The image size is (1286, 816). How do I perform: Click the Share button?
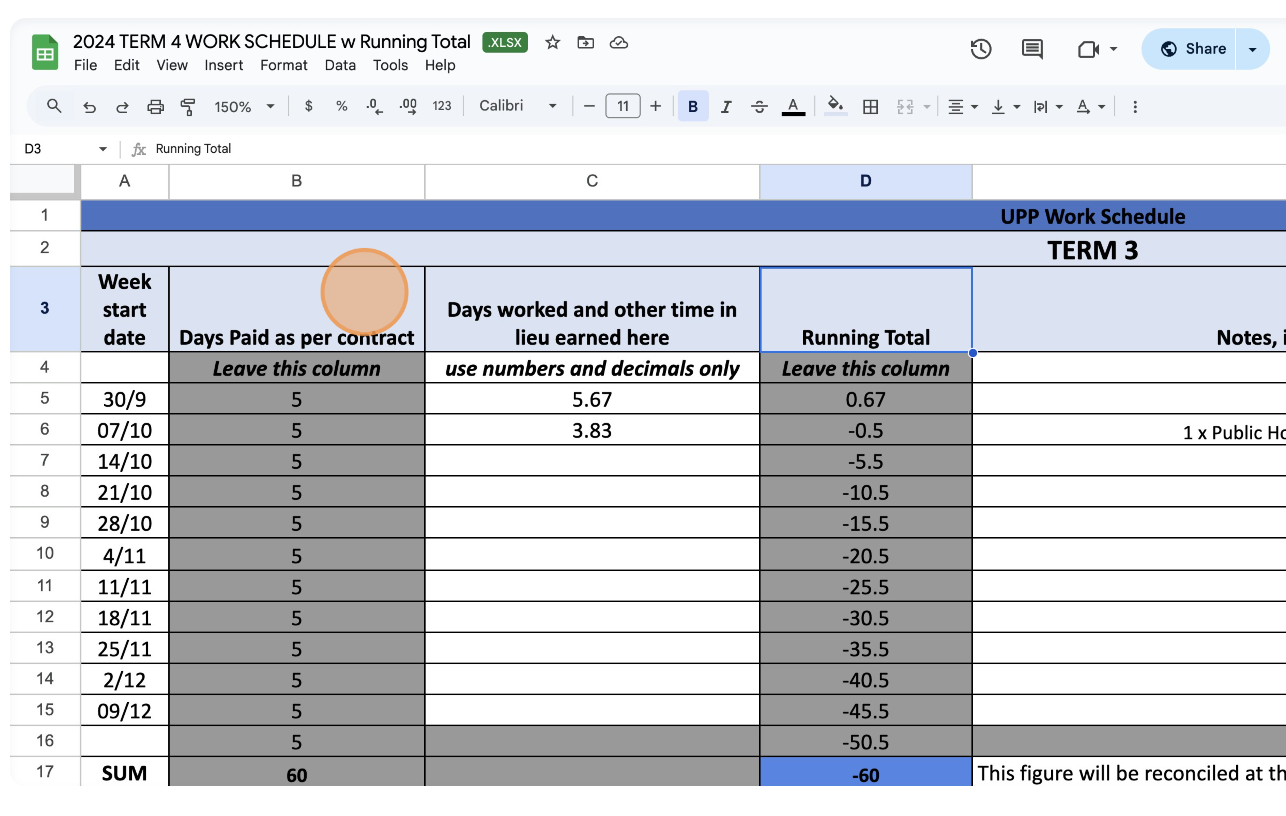click(1192, 49)
